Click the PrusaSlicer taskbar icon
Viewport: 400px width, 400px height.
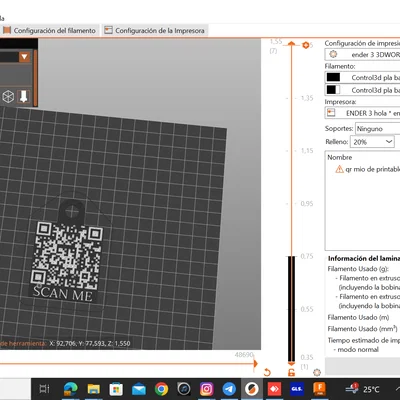(252, 389)
